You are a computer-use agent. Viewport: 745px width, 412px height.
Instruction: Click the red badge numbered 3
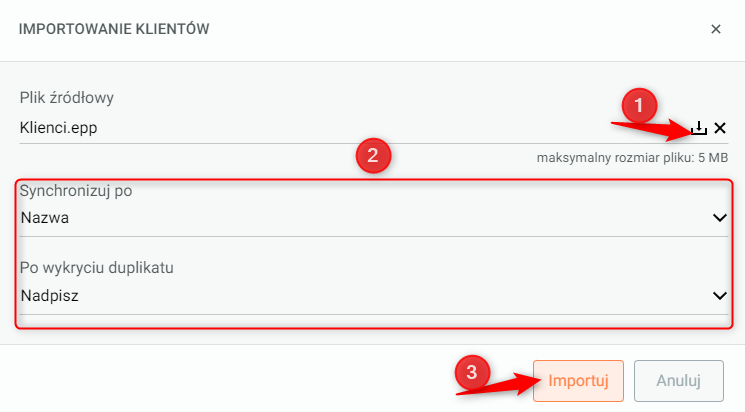pyautogui.click(x=472, y=373)
